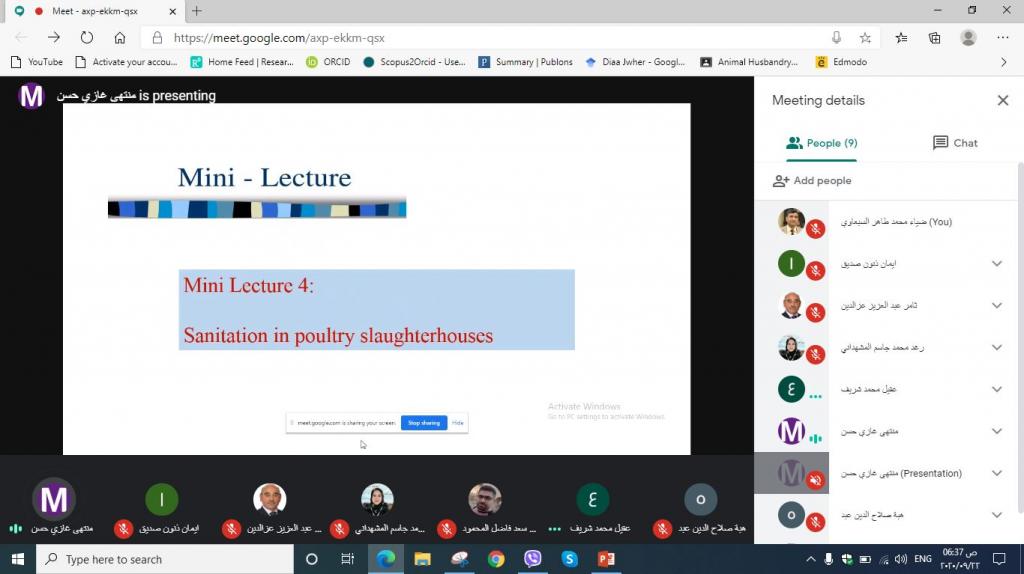Switch to the Chat tab
The height and width of the screenshot is (574, 1024).
click(x=954, y=143)
